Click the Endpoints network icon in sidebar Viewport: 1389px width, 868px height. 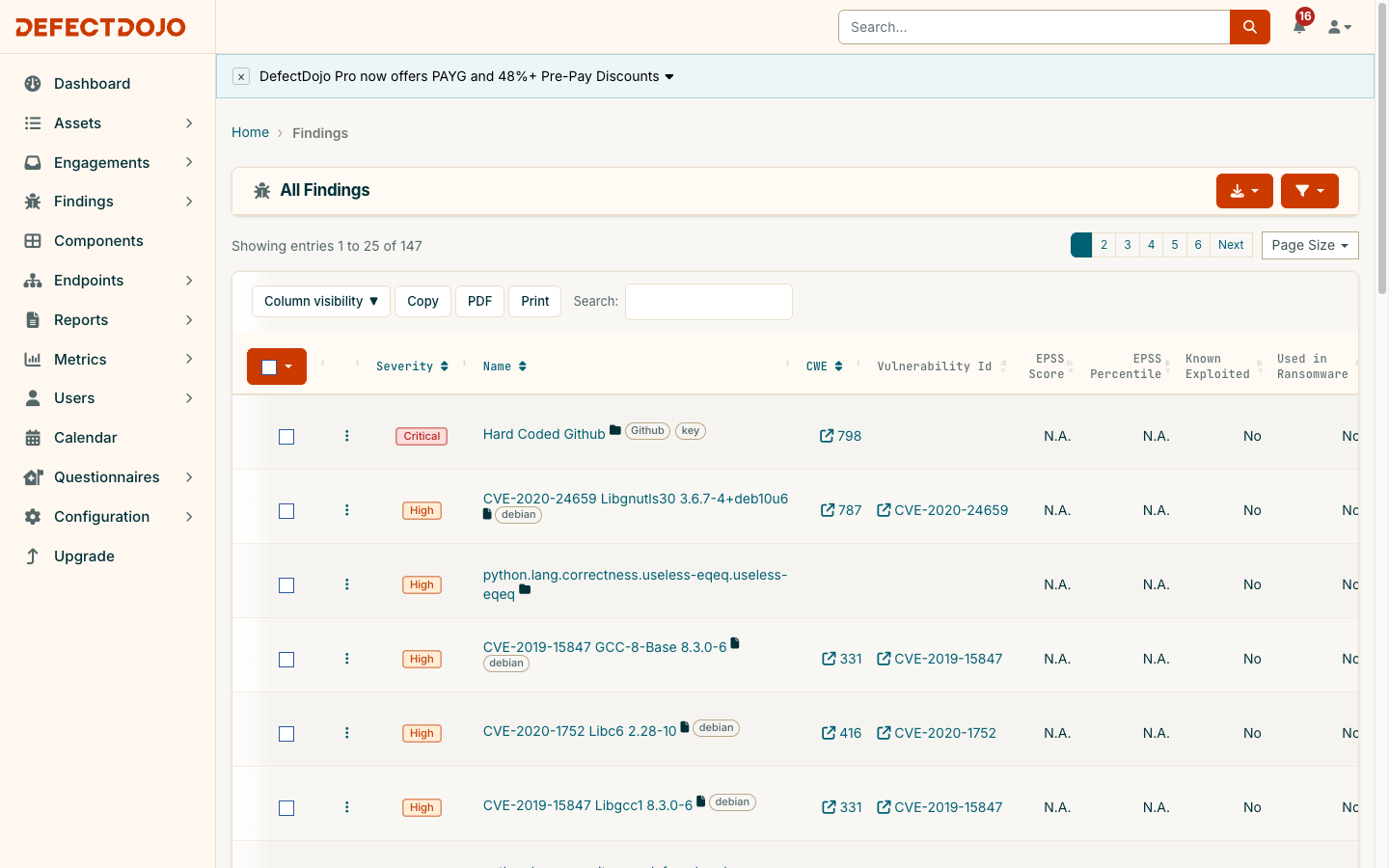click(x=33, y=281)
